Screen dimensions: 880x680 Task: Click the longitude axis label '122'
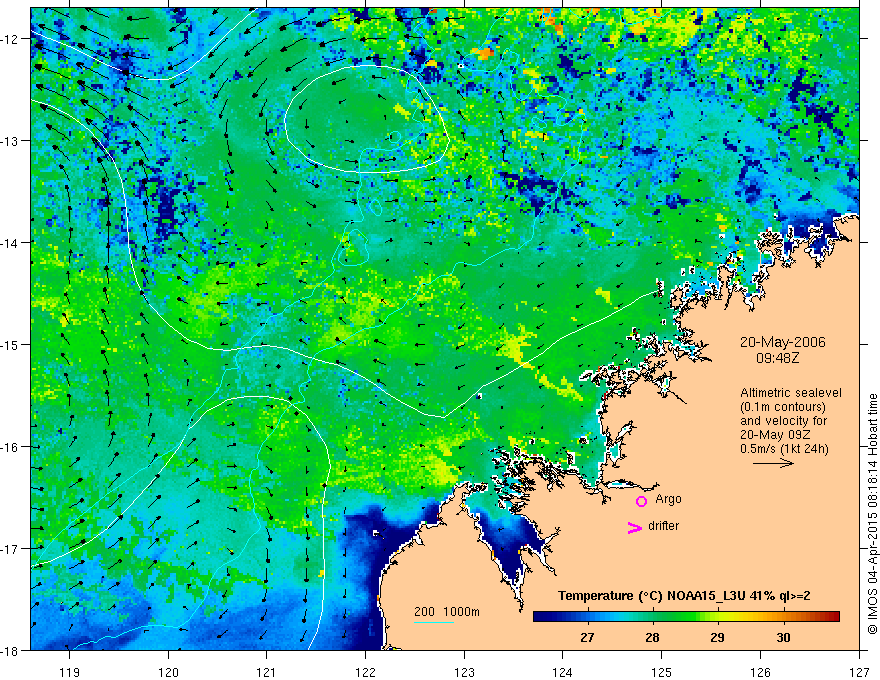(x=365, y=672)
